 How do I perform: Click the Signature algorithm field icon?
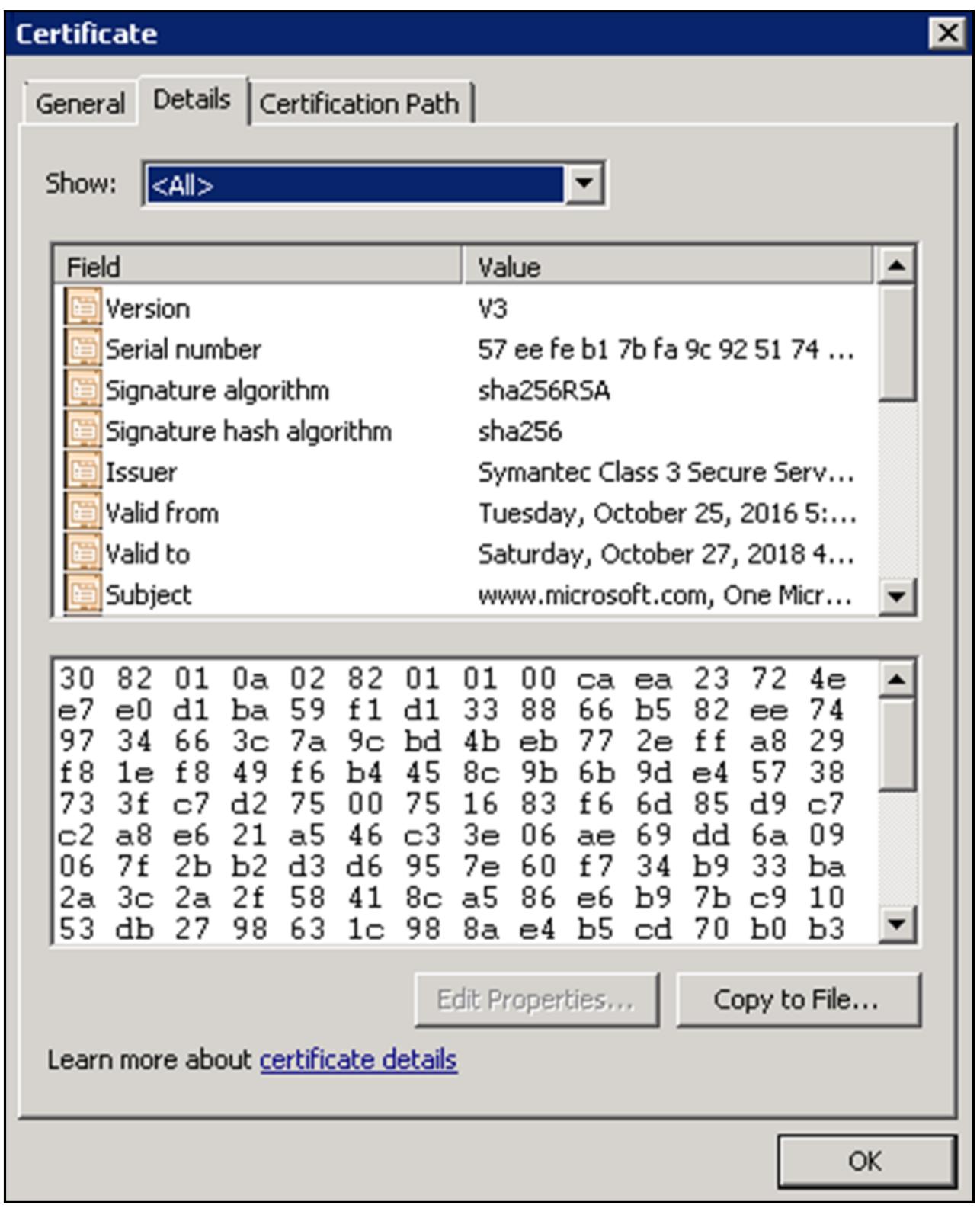82,390
